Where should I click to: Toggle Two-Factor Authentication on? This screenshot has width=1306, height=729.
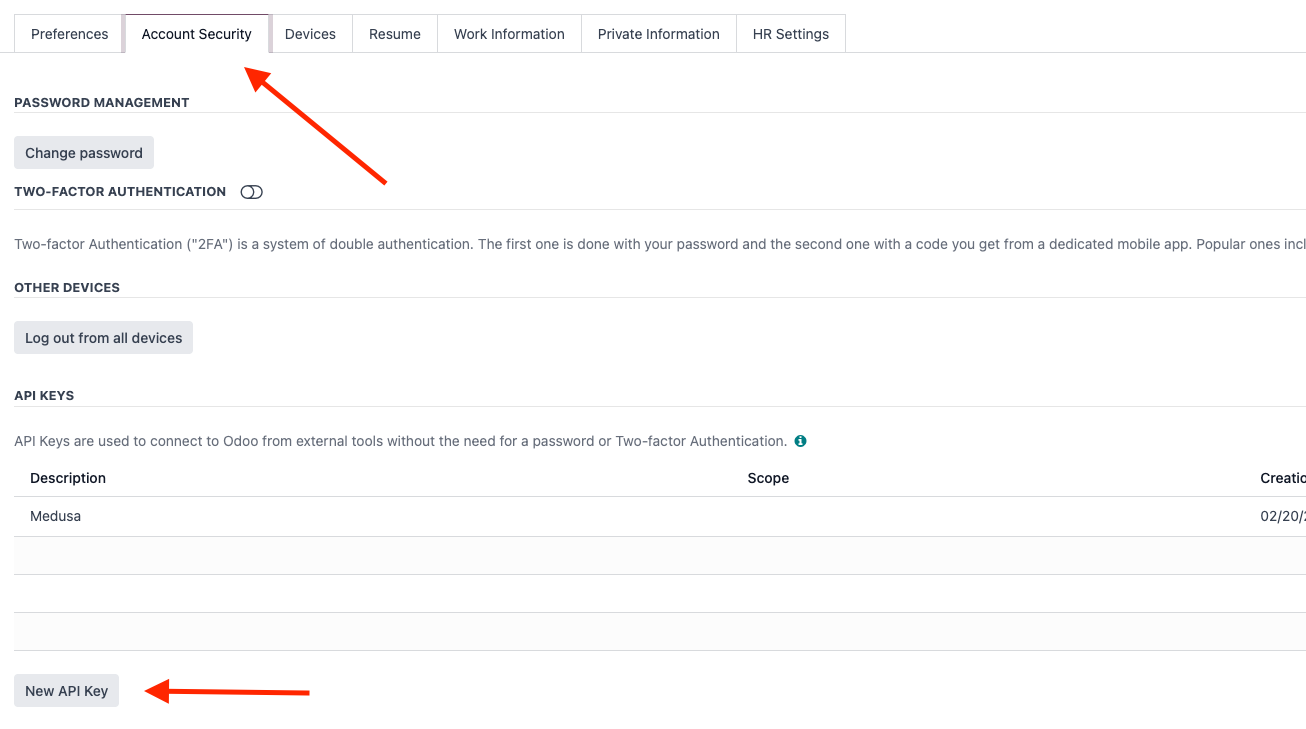click(251, 191)
